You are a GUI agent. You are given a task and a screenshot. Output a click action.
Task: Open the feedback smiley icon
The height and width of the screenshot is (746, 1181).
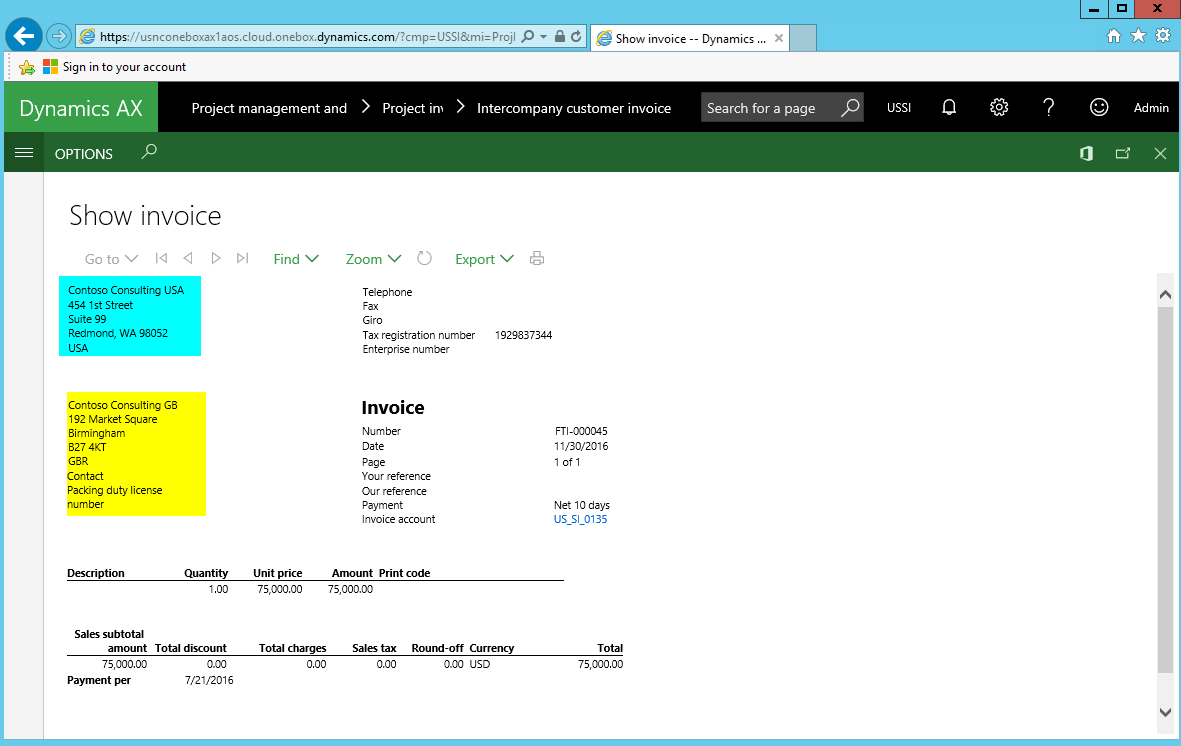(1099, 108)
